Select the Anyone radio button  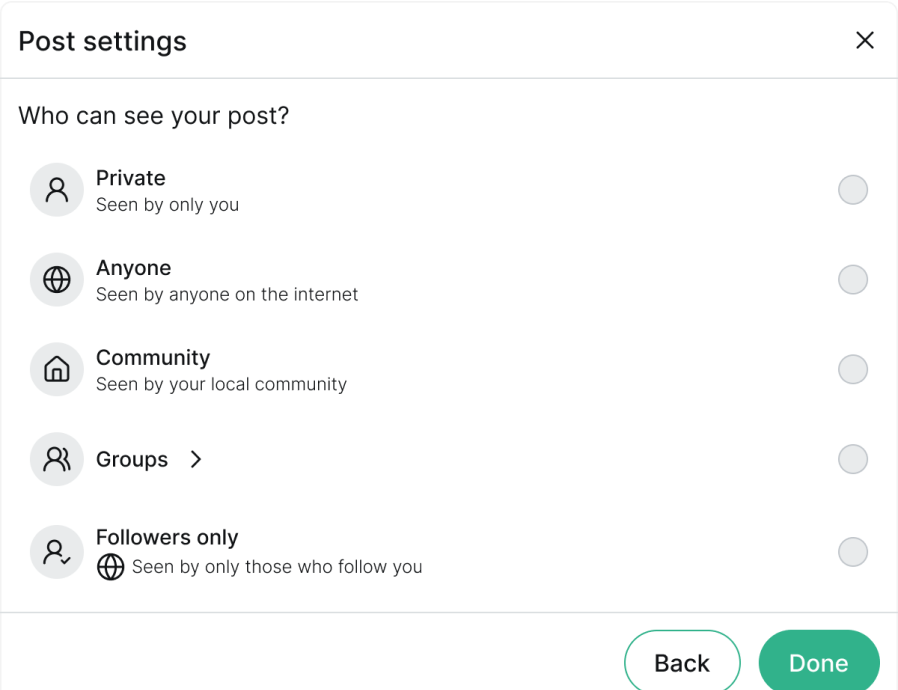pos(853,280)
